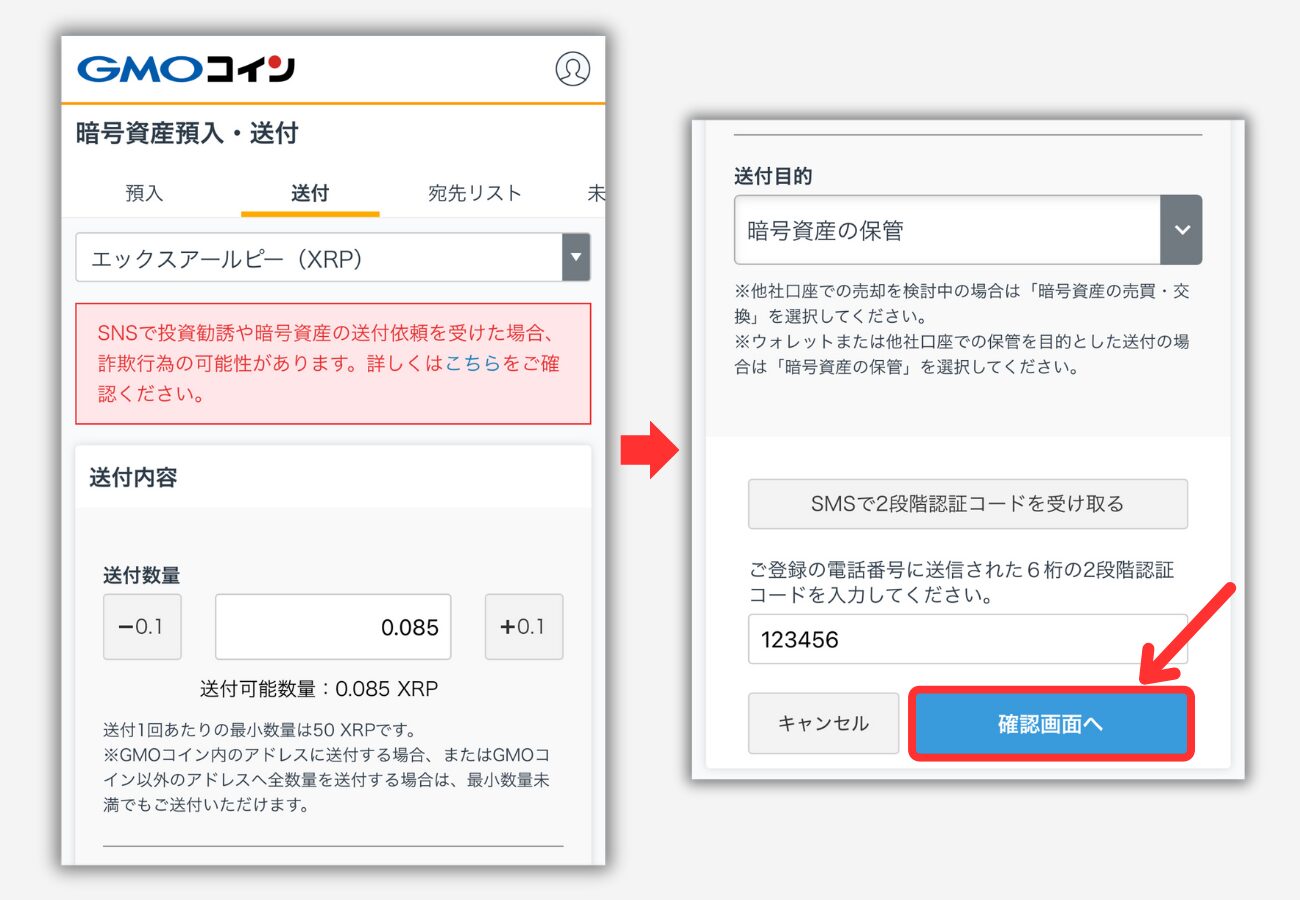Switch to the 預入 tab
1300x900 pixels.
[145, 193]
